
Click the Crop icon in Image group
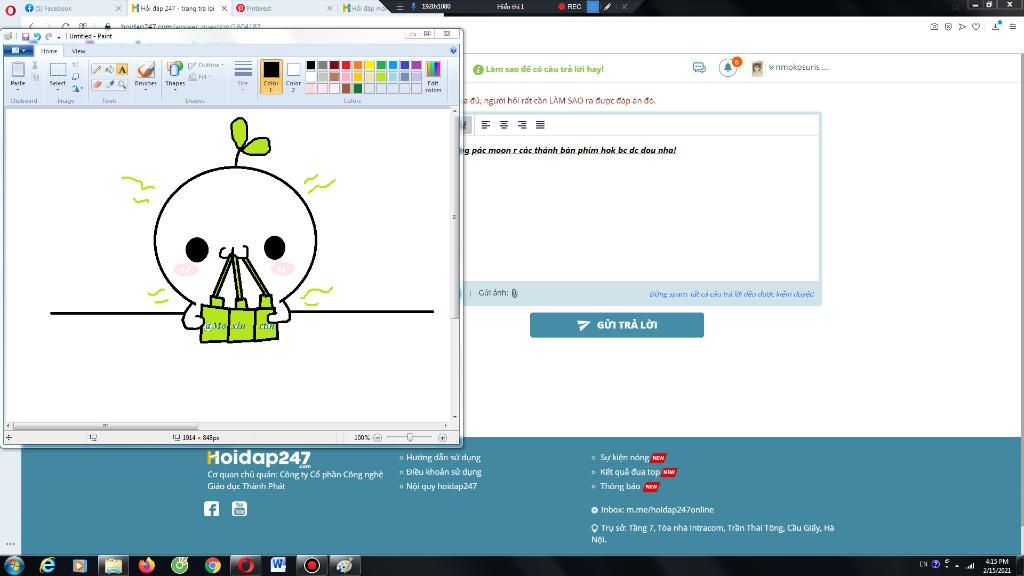(x=76, y=65)
